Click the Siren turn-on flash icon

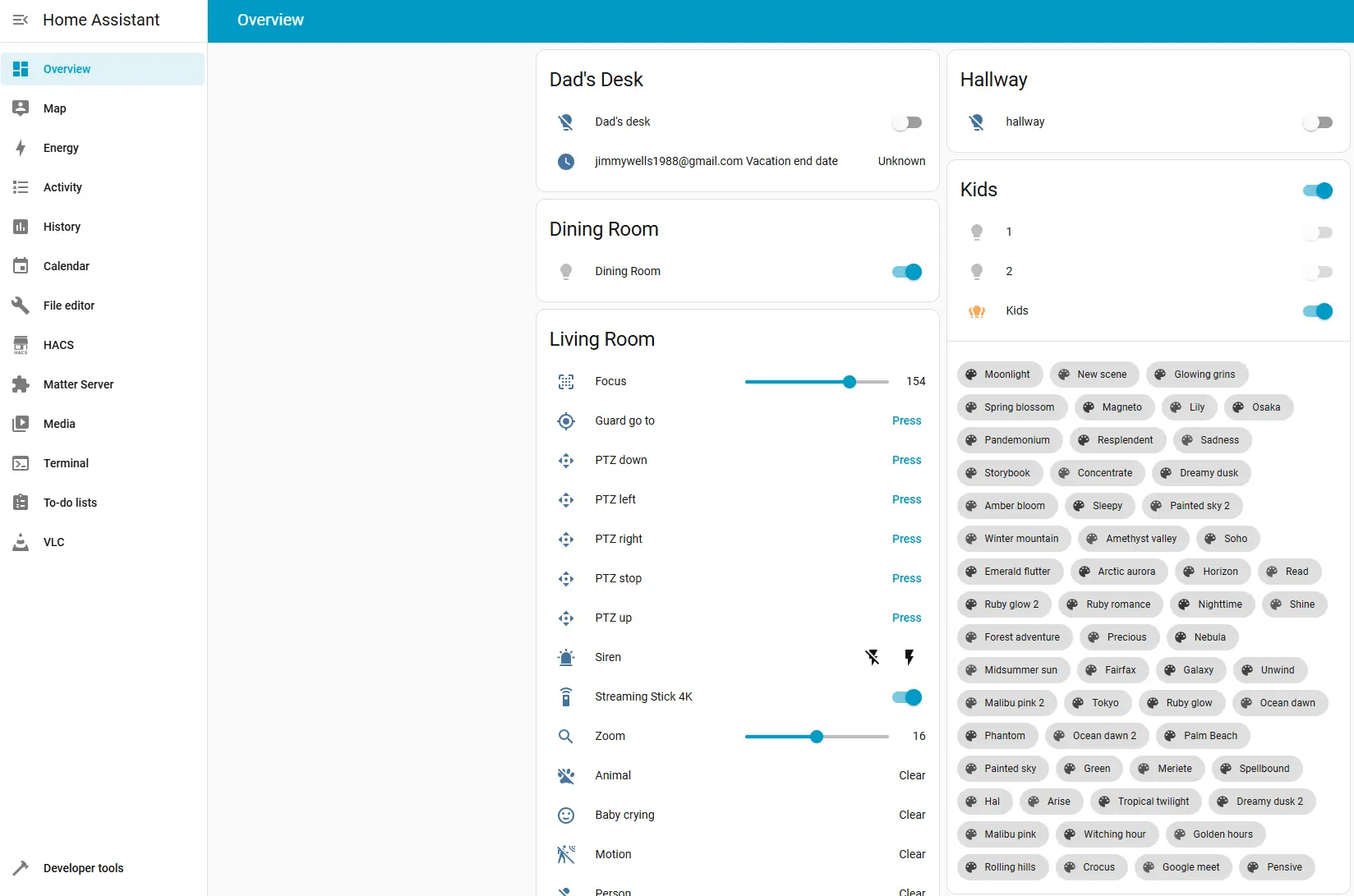point(909,657)
